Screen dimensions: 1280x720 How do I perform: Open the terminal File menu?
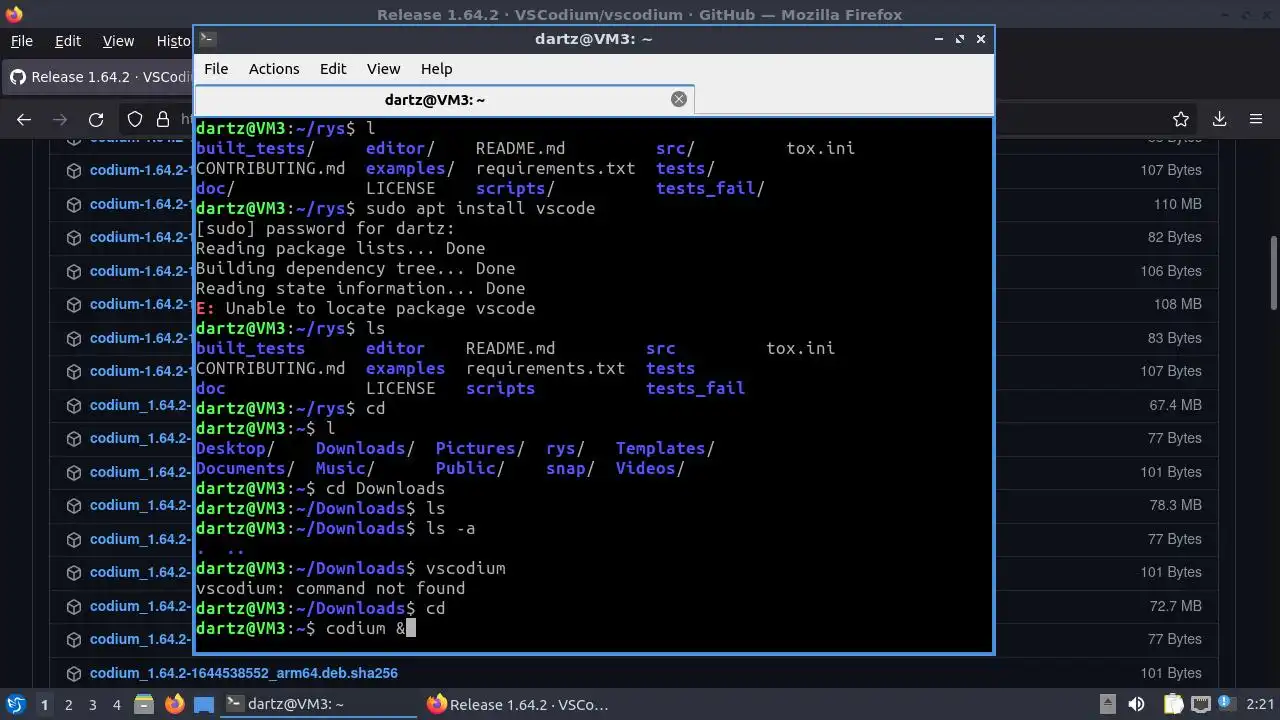pos(216,69)
